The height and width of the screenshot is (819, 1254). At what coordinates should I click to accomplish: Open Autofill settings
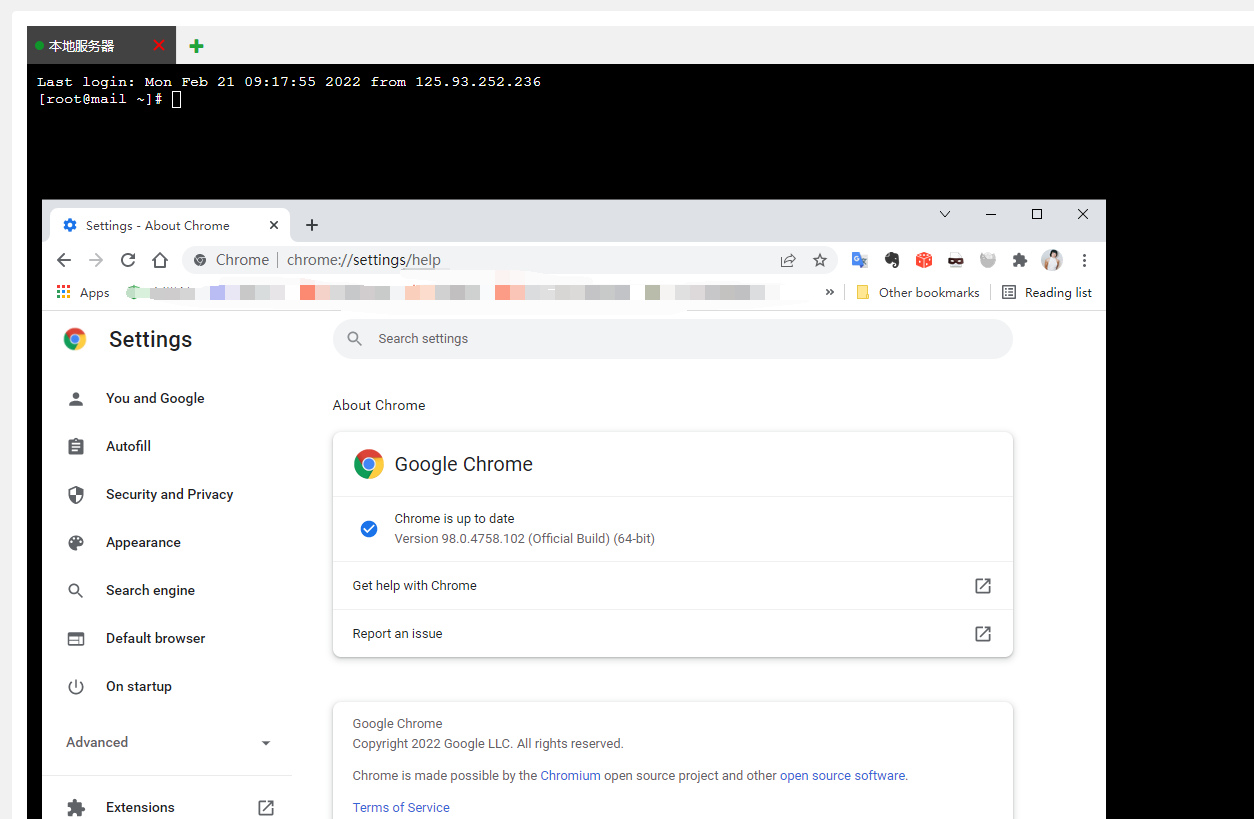[x=128, y=446]
